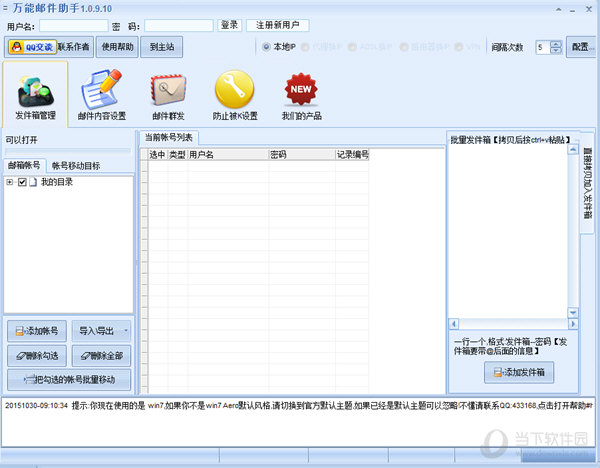Open 邮件群发 mass mailing icon
This screenshot has height=468, width=600.
167,95
